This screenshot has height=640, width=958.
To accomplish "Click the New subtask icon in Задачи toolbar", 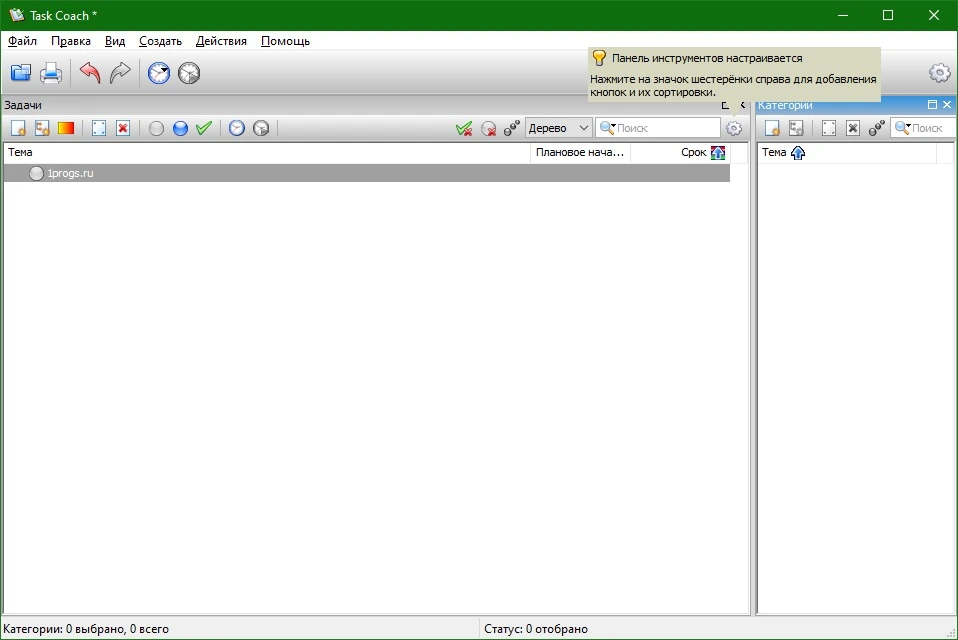I will pyautogui.click(x=42, y=128).
